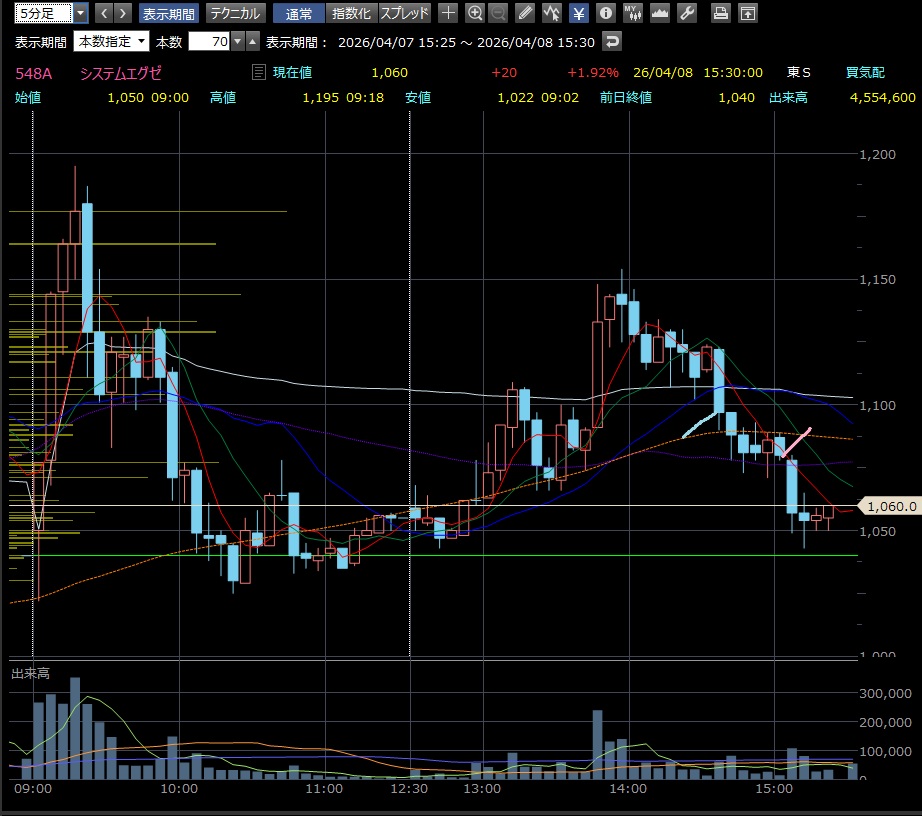Image resolution: width=922 pixels, height=816 pixels.
Task: Open the wrench settings icon
Action: point(686,13)
